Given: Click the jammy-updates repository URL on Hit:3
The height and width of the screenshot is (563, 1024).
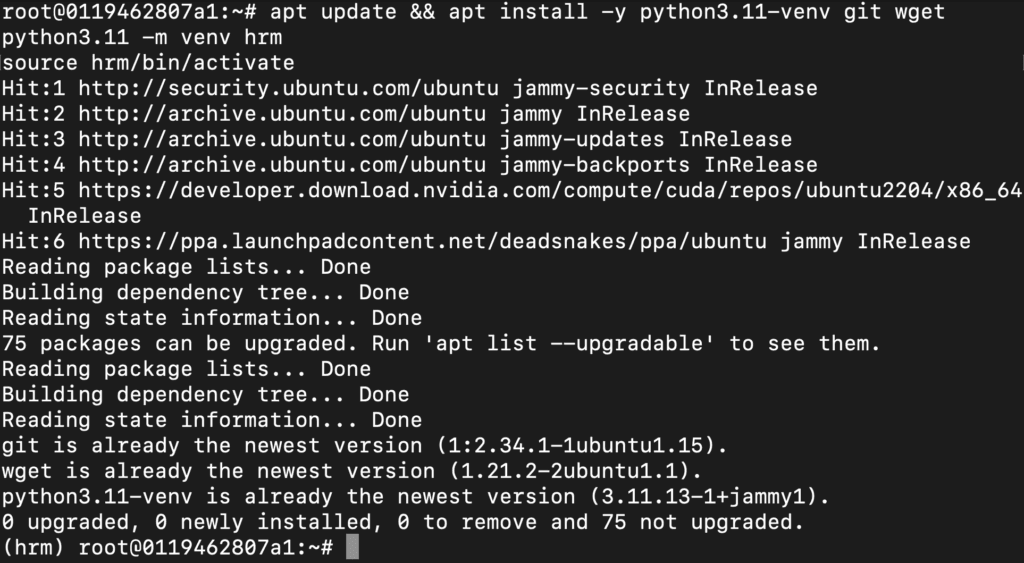Looking at the screenshot, I should (281, 139).
